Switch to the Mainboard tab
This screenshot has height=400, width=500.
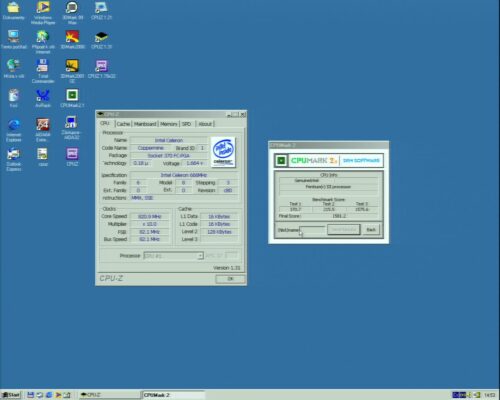tap(145, 124)
